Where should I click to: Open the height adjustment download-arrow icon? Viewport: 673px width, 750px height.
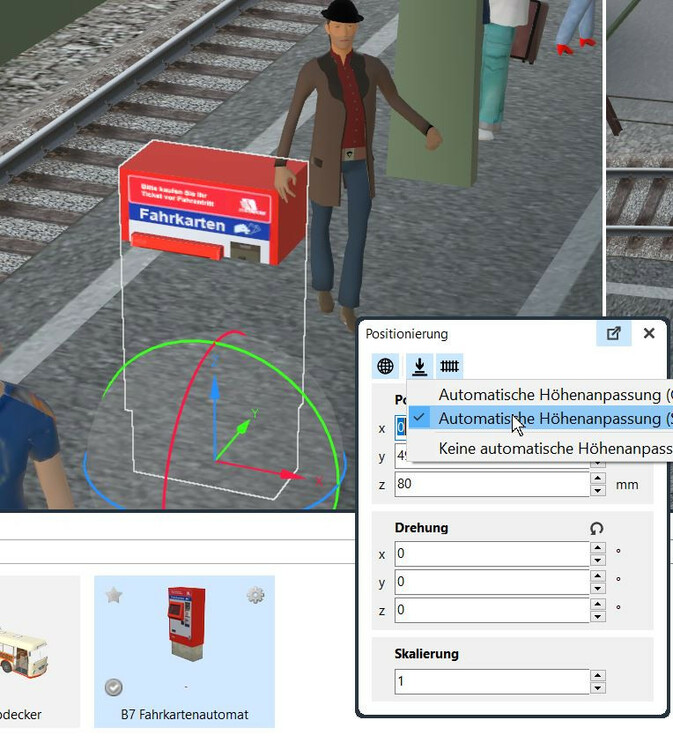(419, 366)
